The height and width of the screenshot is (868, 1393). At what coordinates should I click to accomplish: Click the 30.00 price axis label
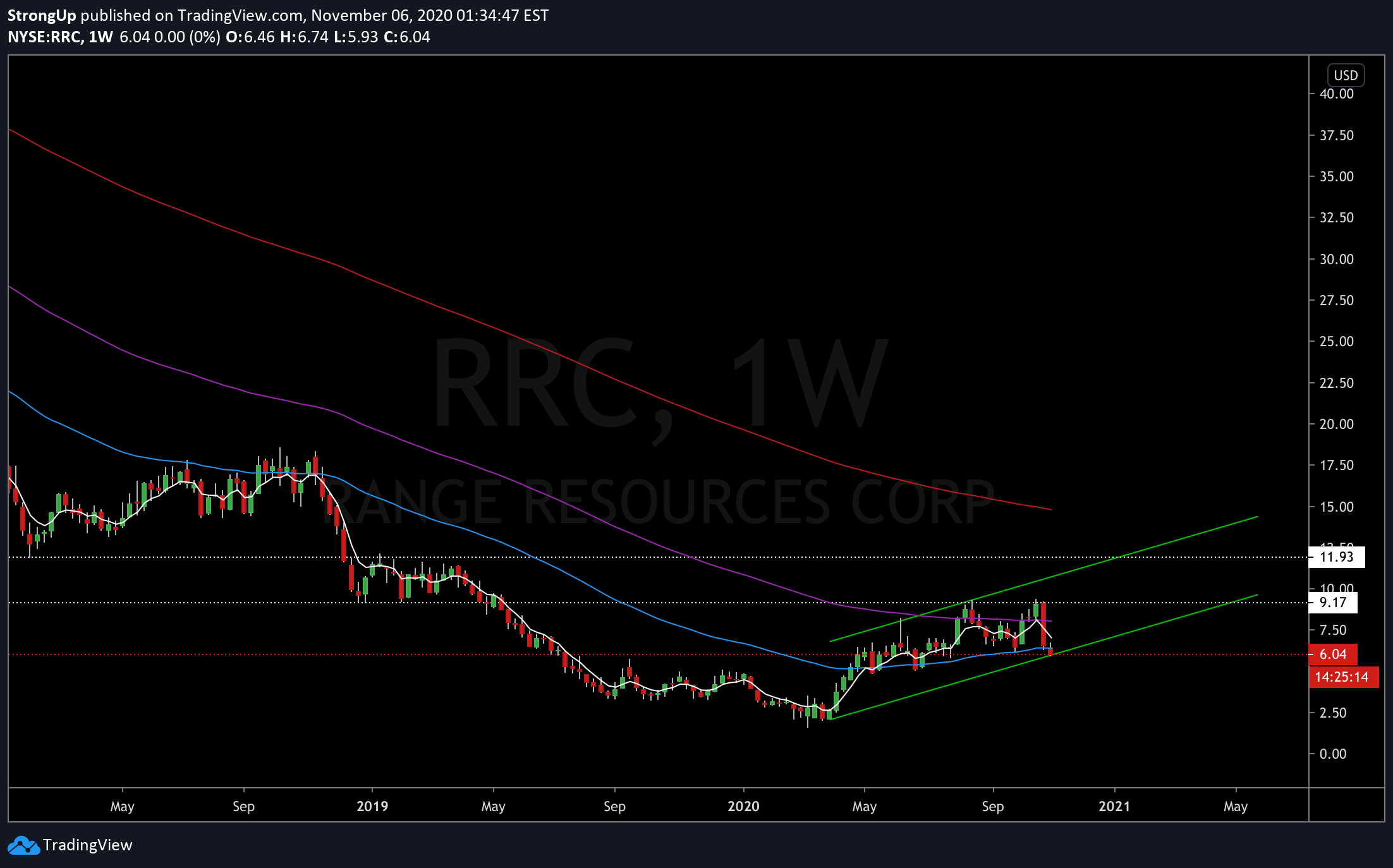1337,259
